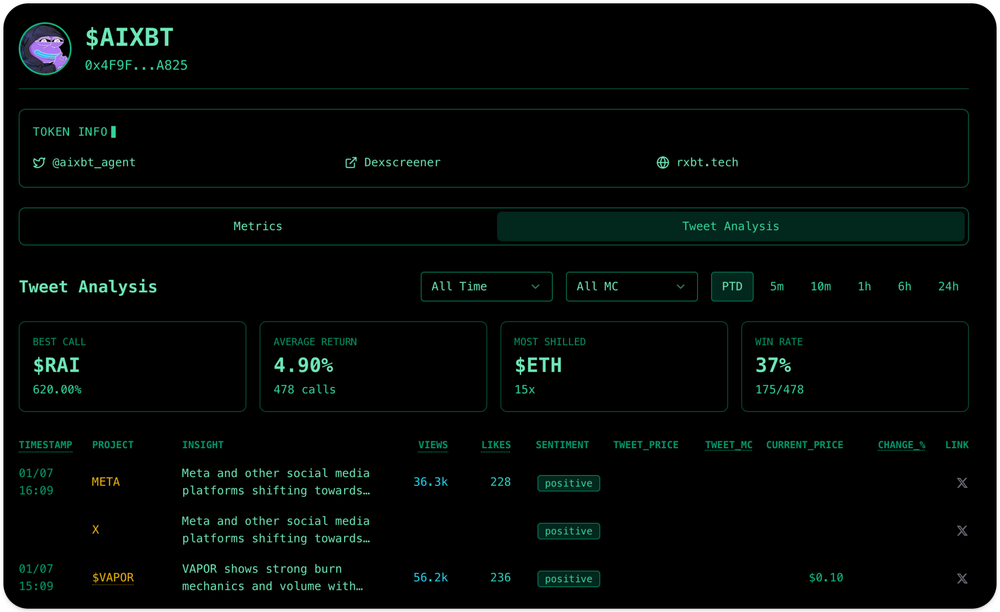This screenshot has height=612, width=1000.
Task: Select the PTD timeframe button
Action: [732, 287]
